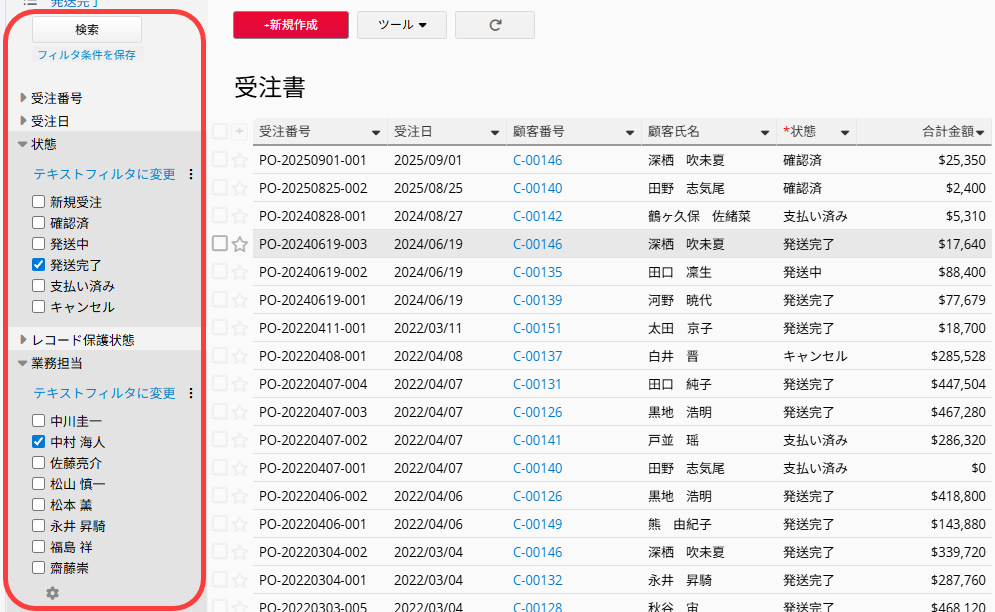Click the 新規作成 button
Screen dimensions: 995x612
coord(291,25)
